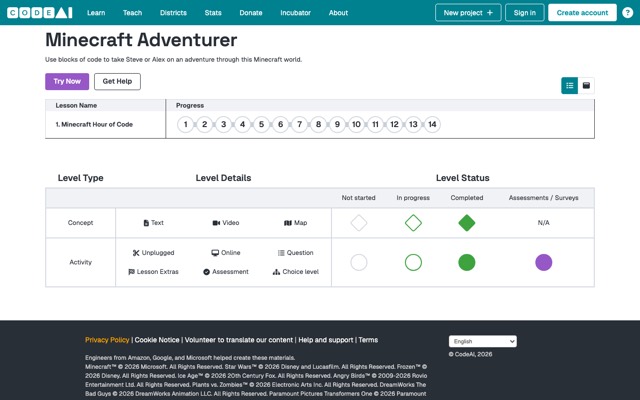Open level 4 progress bubble
The width and height of the screenshot is (640, 400).
tap(242, 124)
